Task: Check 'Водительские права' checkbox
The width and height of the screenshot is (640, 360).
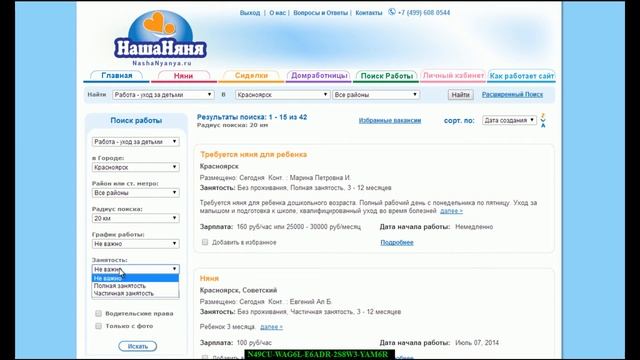Action: point(98,313)
